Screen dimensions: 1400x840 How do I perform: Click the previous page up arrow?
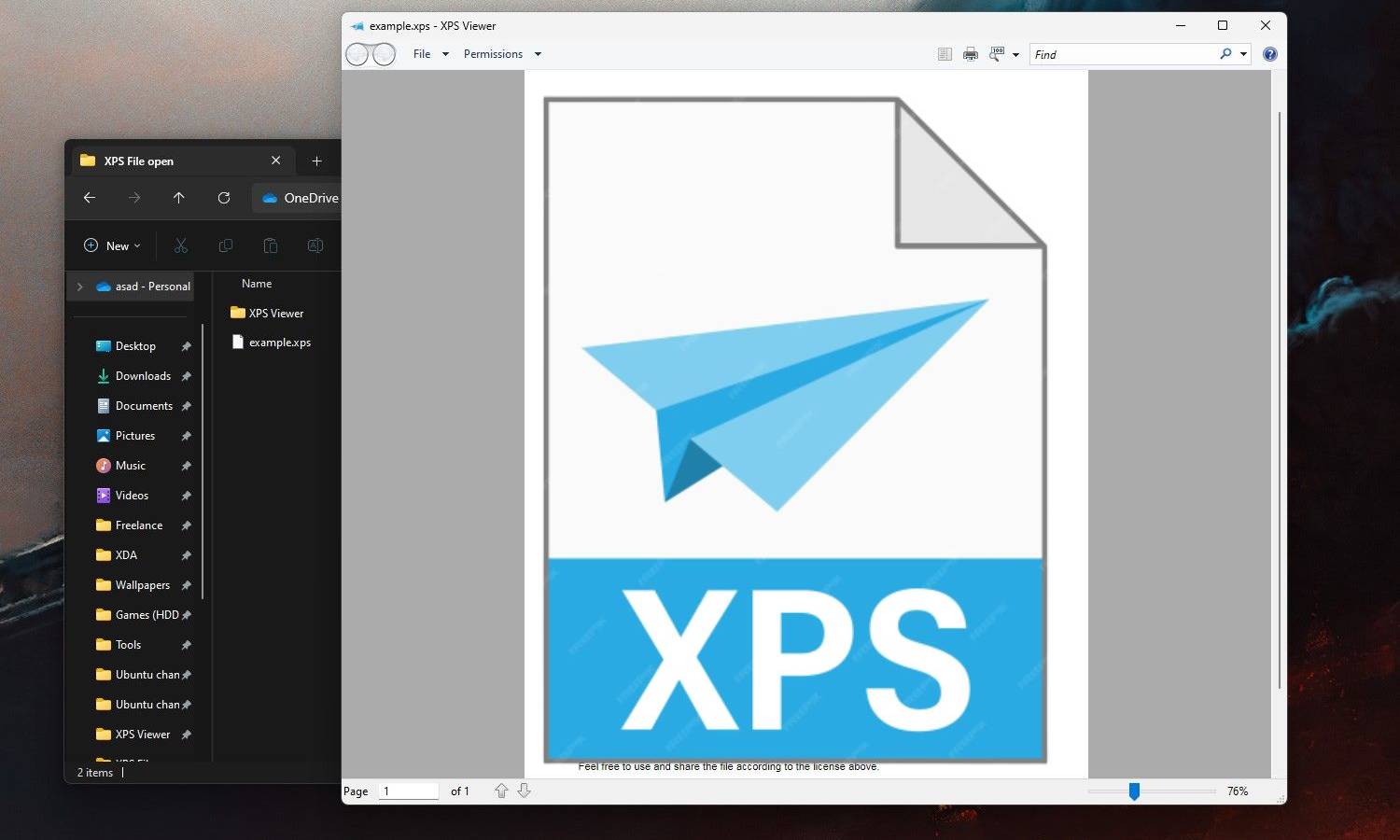tap(501, 791)
